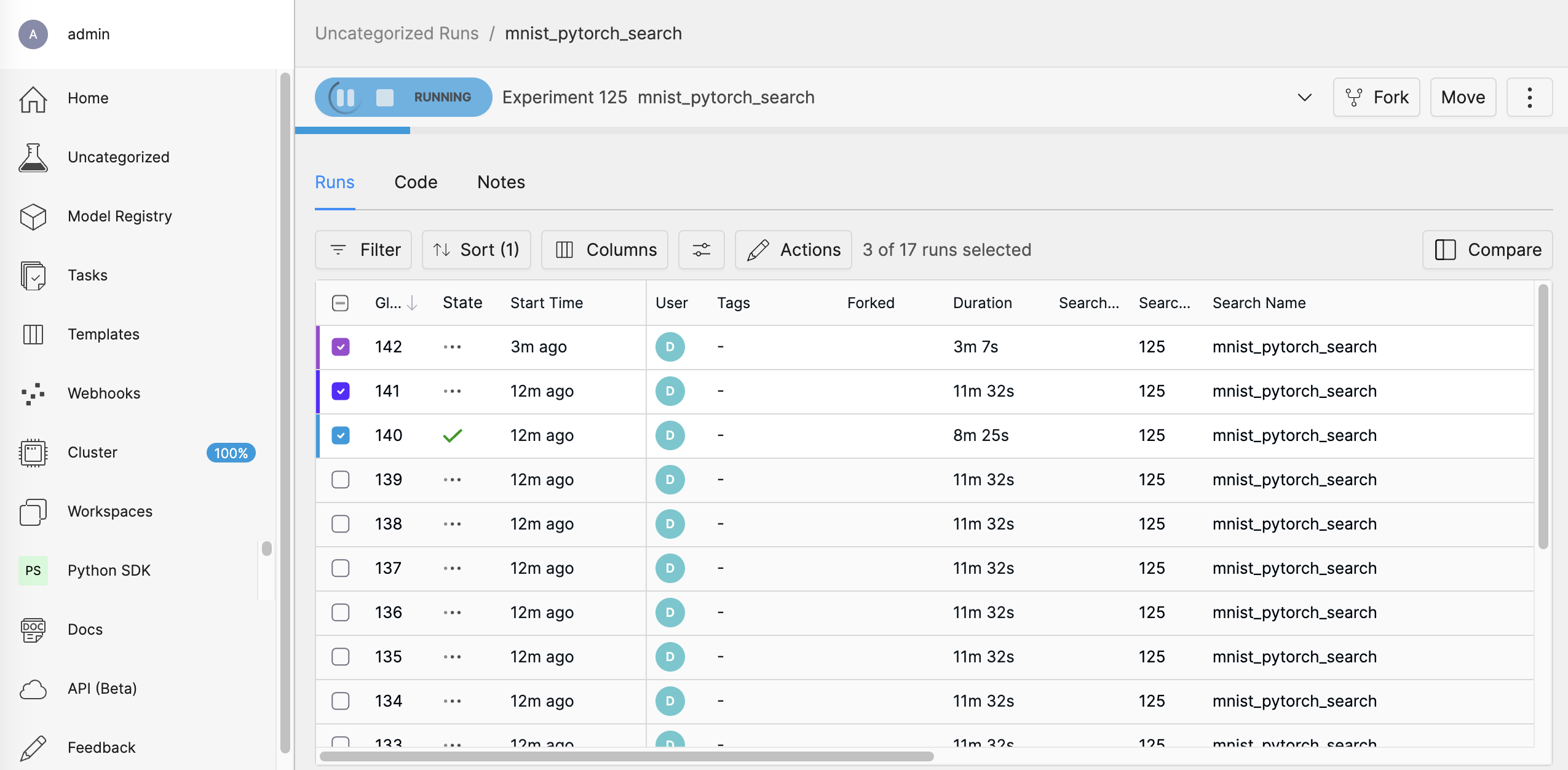Viewport: 1568px width, 770px height.
Task: Click the Compare button
Action: point(1488,250)
